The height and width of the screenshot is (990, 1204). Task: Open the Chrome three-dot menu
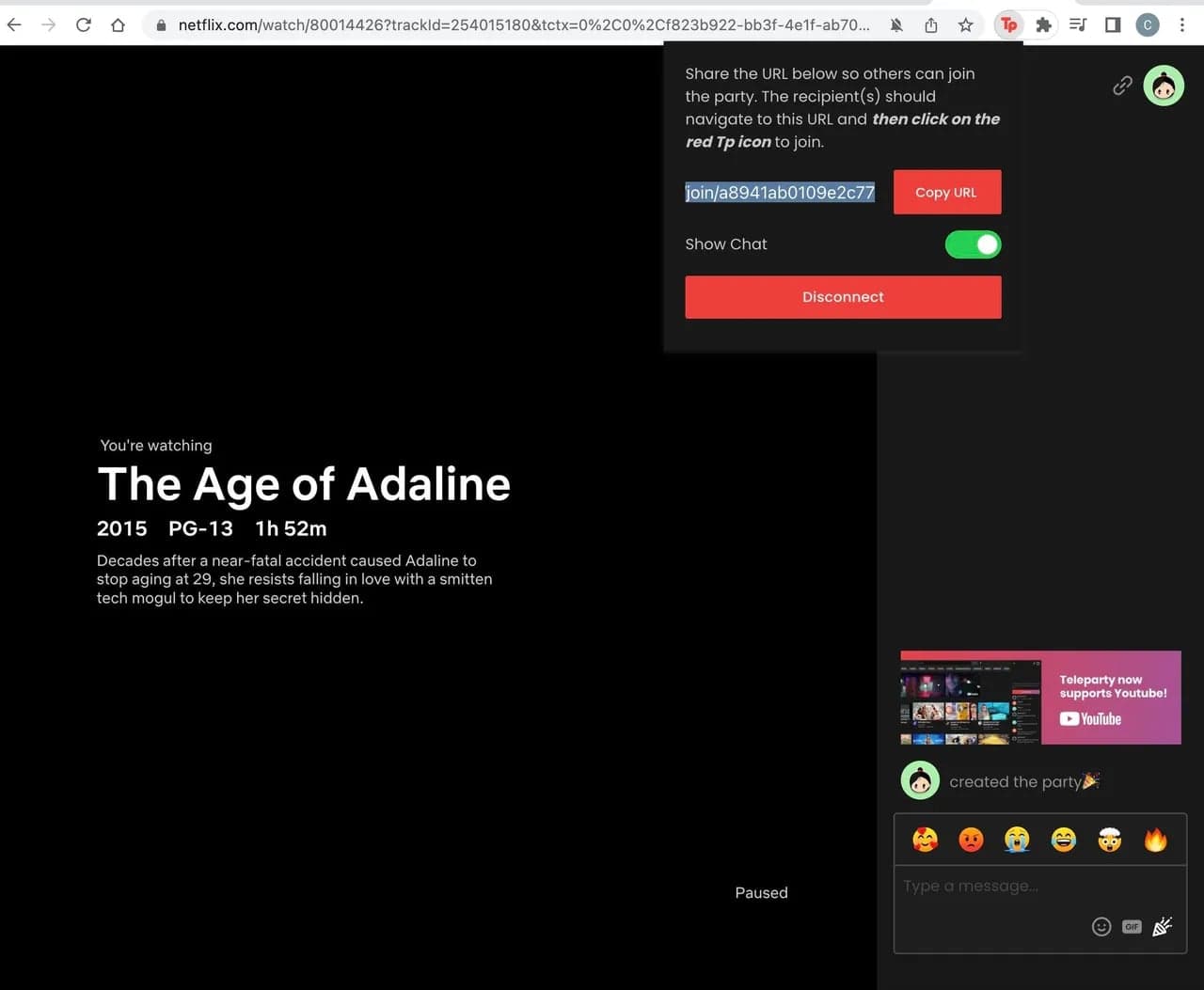tap(1182, 25)
